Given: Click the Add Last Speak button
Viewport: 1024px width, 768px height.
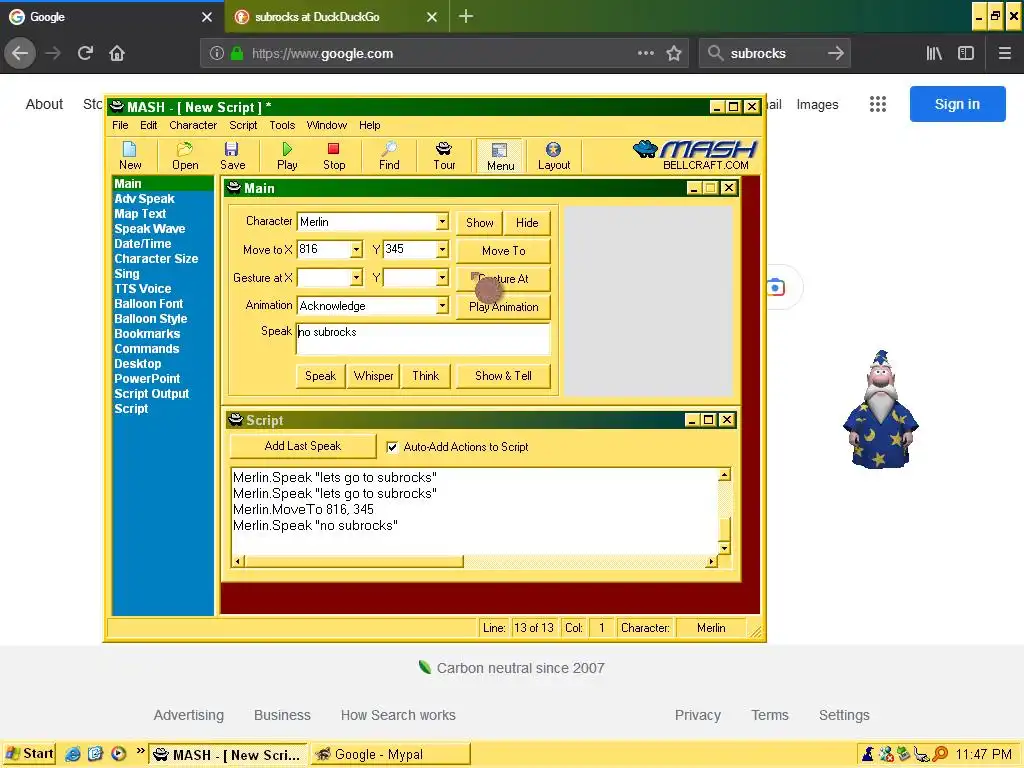Looking at the screenshot, I should pyautogui.click(x=302, y=446).
